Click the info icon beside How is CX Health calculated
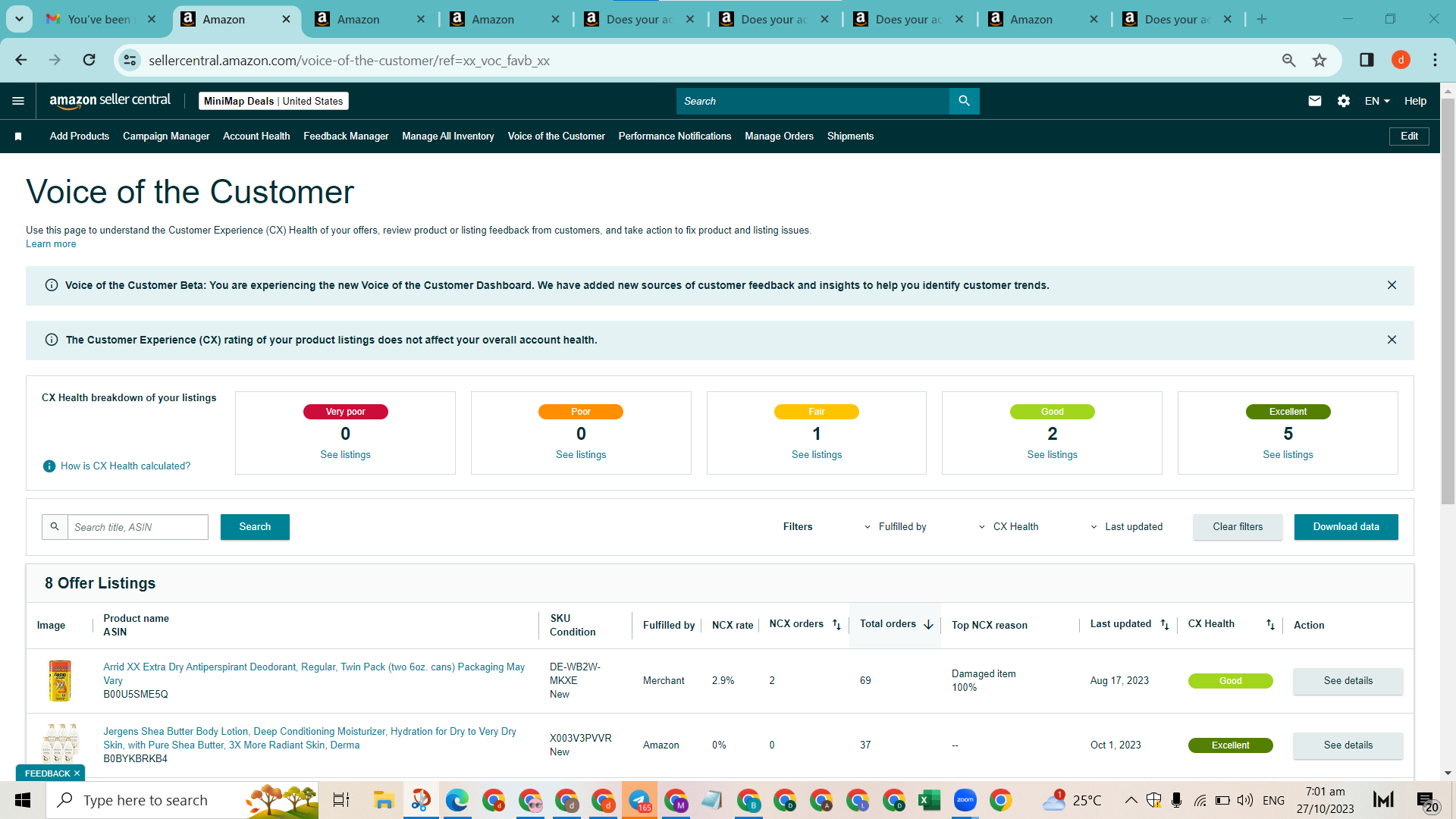 [49, 466]
